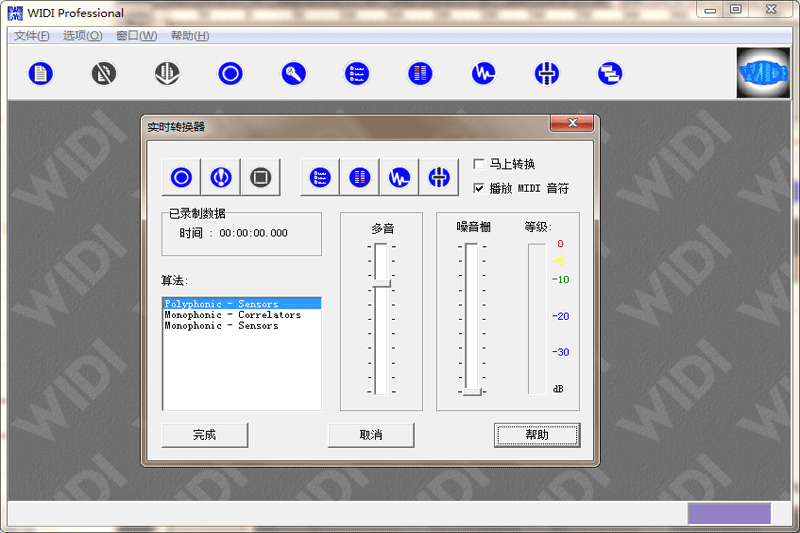Open the event list icon in main toolbar
This screenshot has height=533, width=800.
[x=357, y=73]
